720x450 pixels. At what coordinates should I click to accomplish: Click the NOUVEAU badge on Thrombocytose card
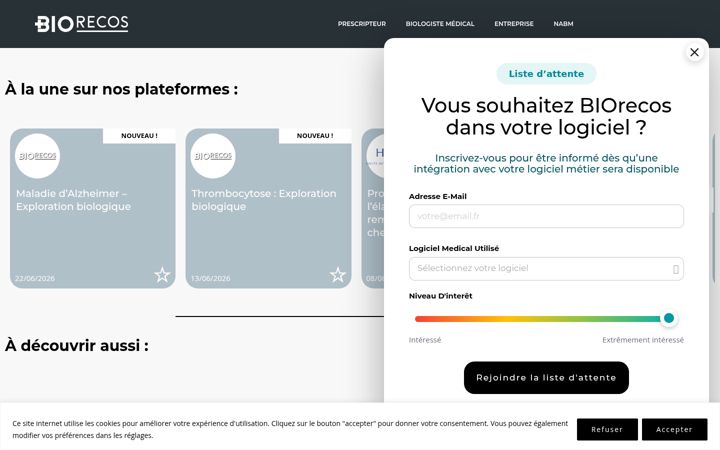tap(315, 136)
